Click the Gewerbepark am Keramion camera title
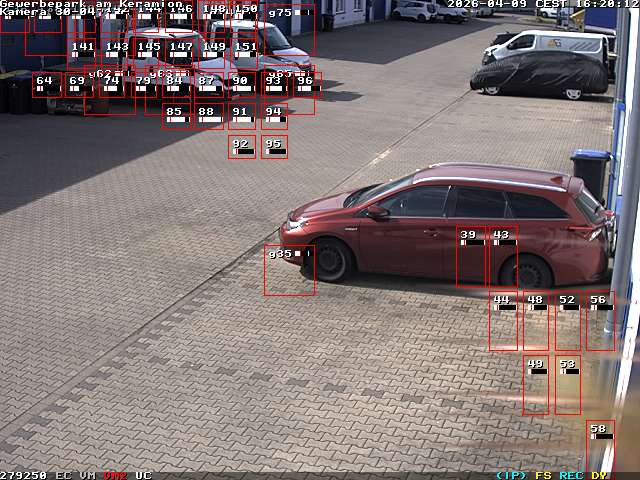 (x=92, y=4)
